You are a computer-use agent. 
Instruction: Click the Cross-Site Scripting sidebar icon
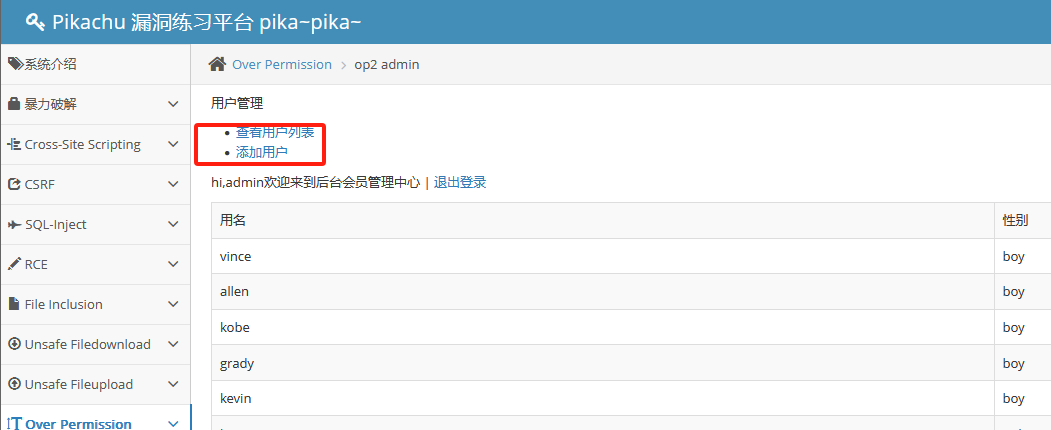[x=14, y=144]
